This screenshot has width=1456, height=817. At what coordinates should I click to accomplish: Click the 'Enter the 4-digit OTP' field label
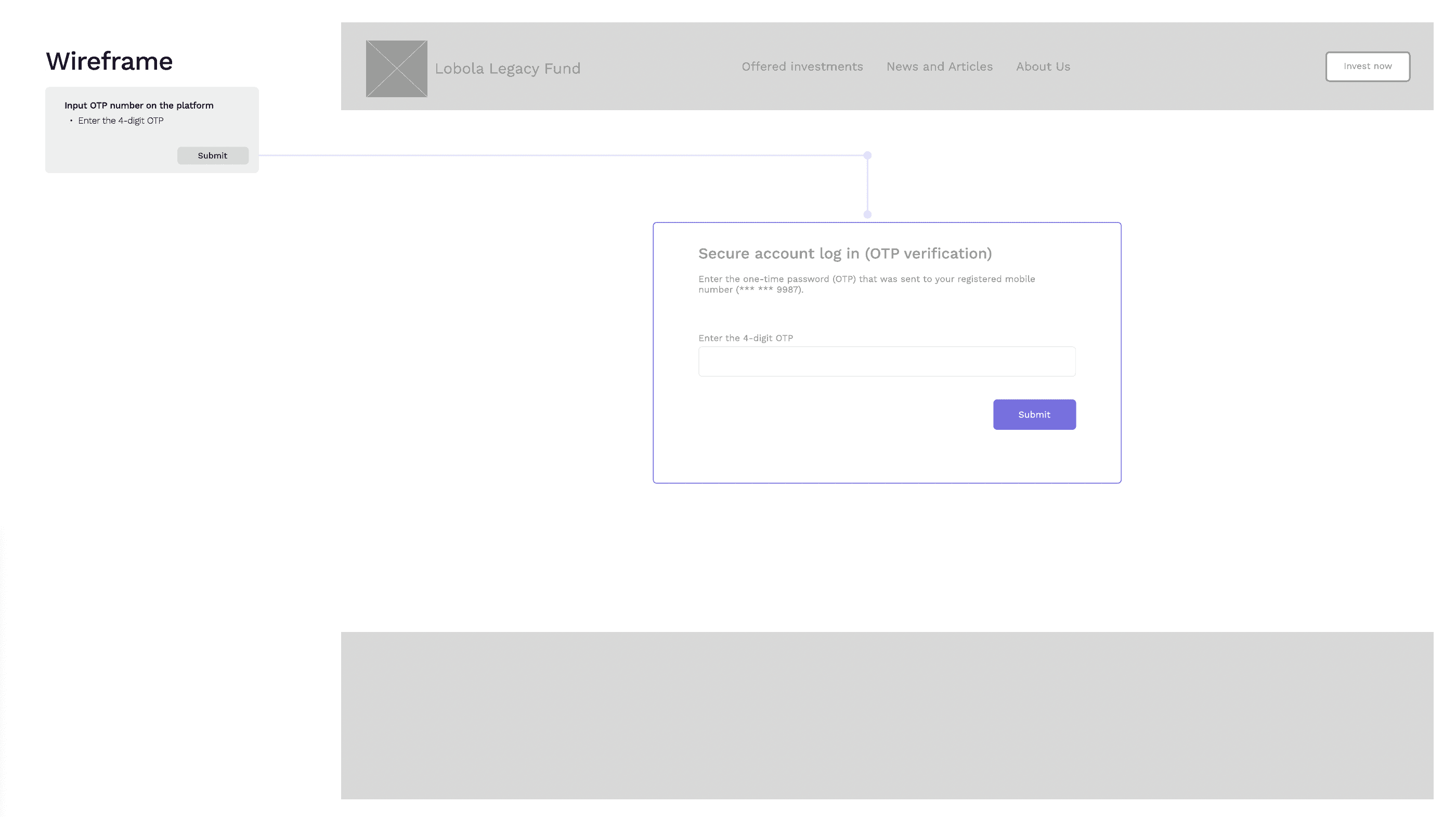coord(745,338)
